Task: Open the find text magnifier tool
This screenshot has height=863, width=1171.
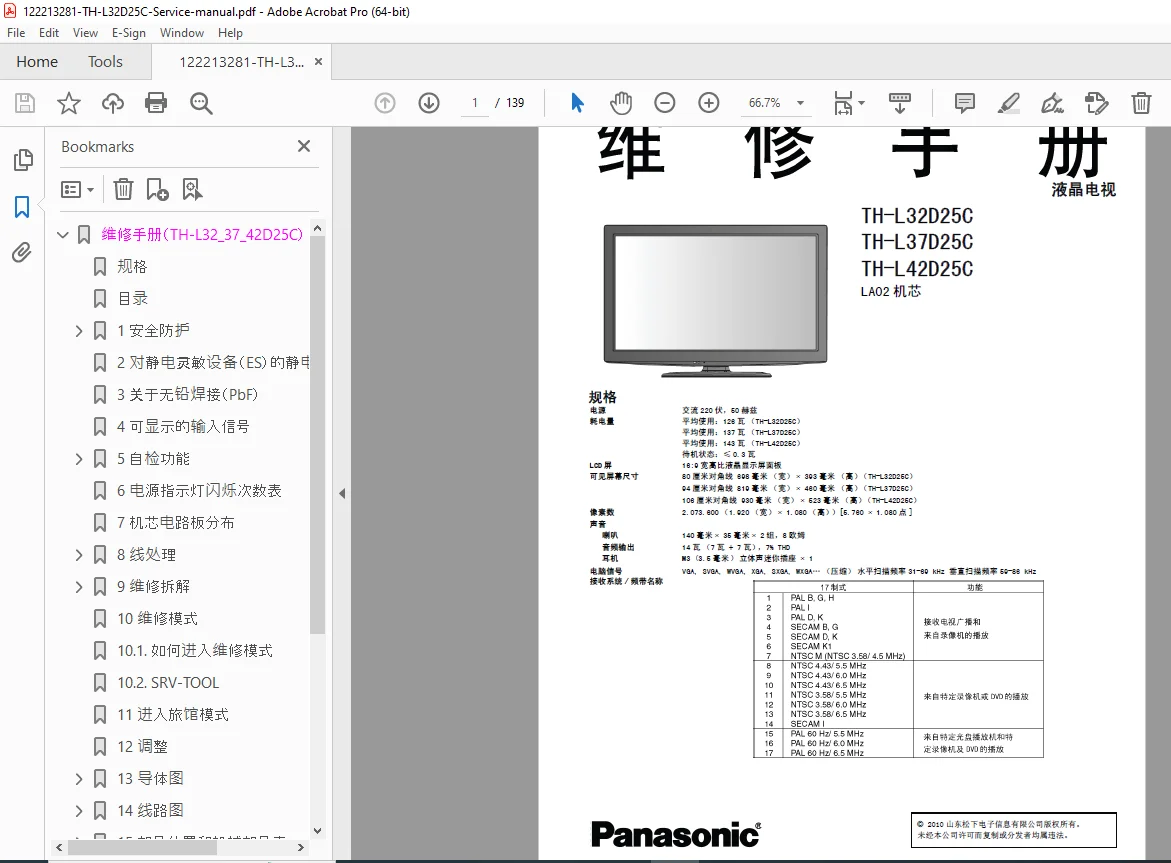Action: 201,103
